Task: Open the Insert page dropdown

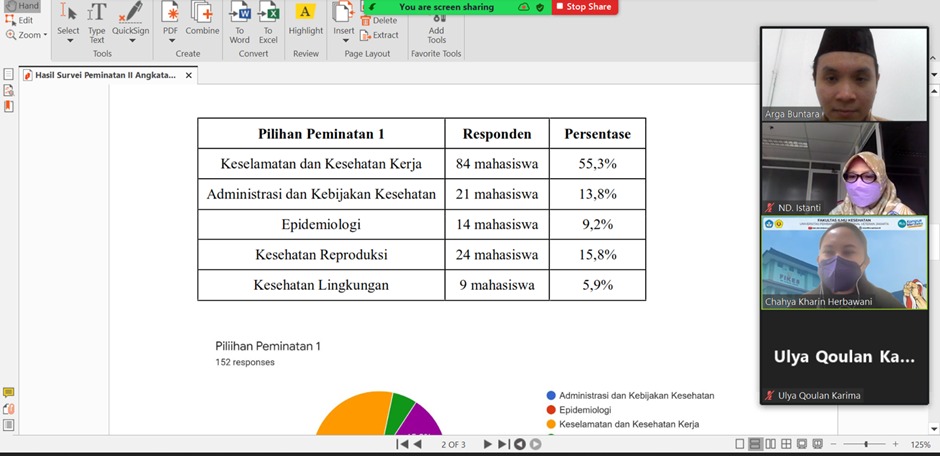Action: (343, 41)
